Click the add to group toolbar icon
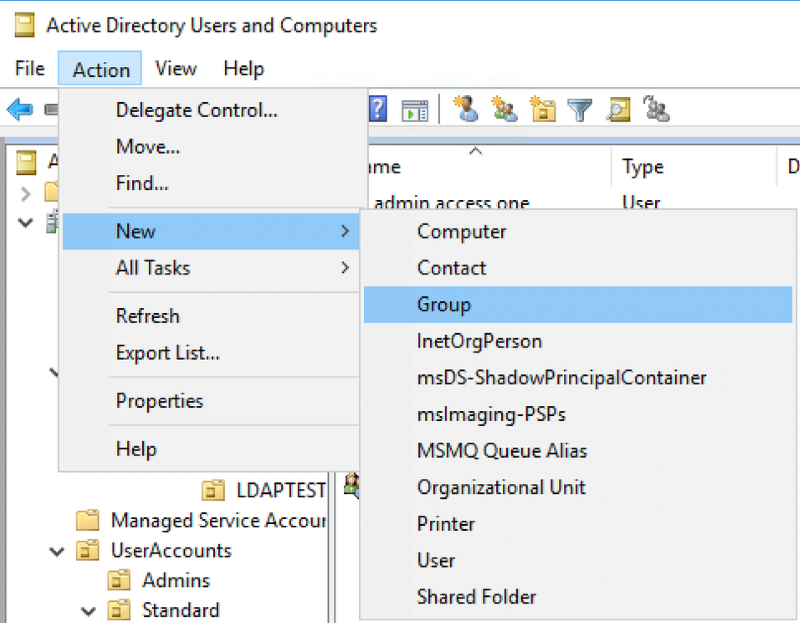Screen dimensions: 800x623 656,109
